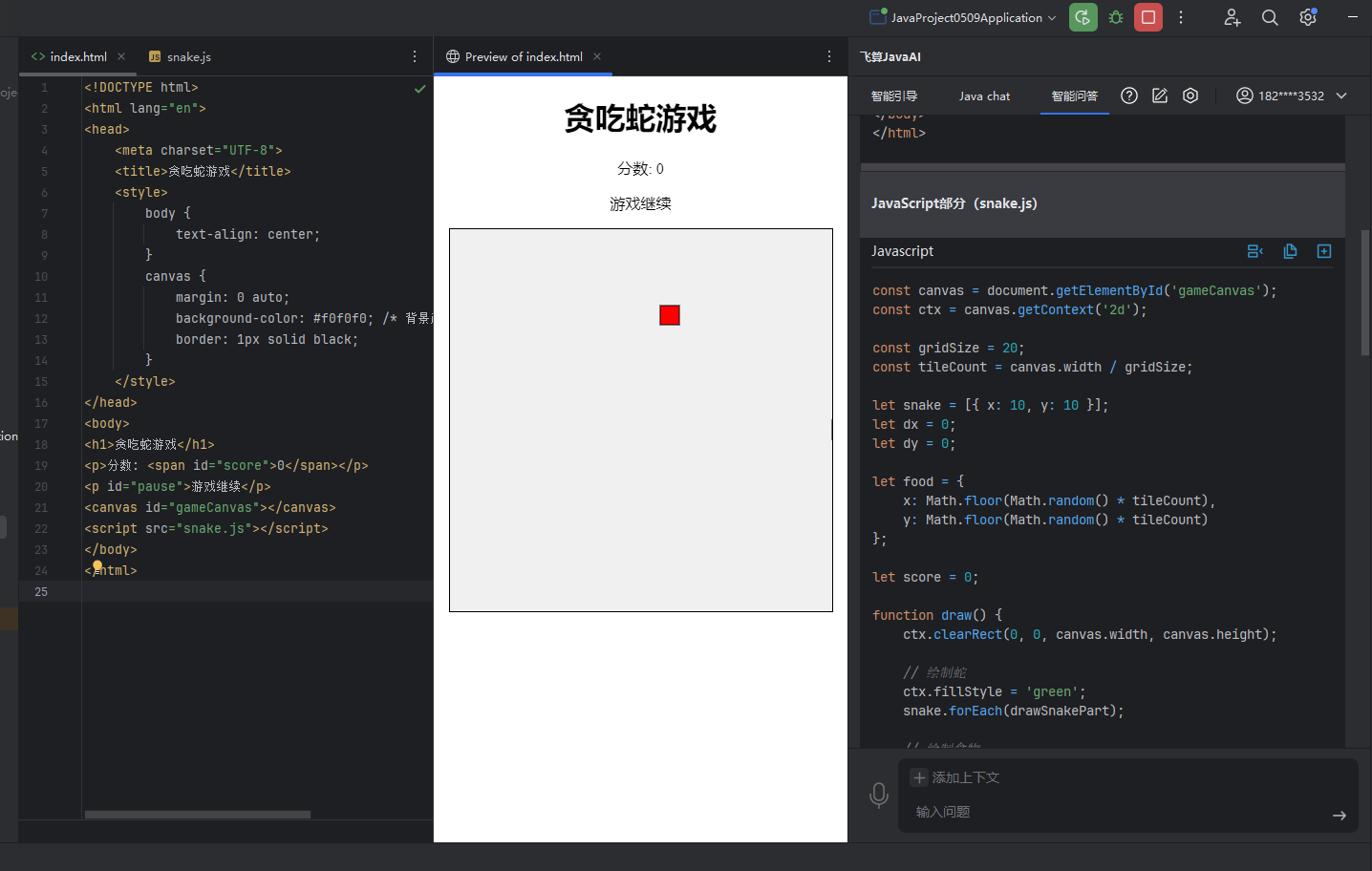Viewport: 1372px width, 871px height.
Task: Open the 182****3532 account dropdown
Action: [x=1292, y=96]
